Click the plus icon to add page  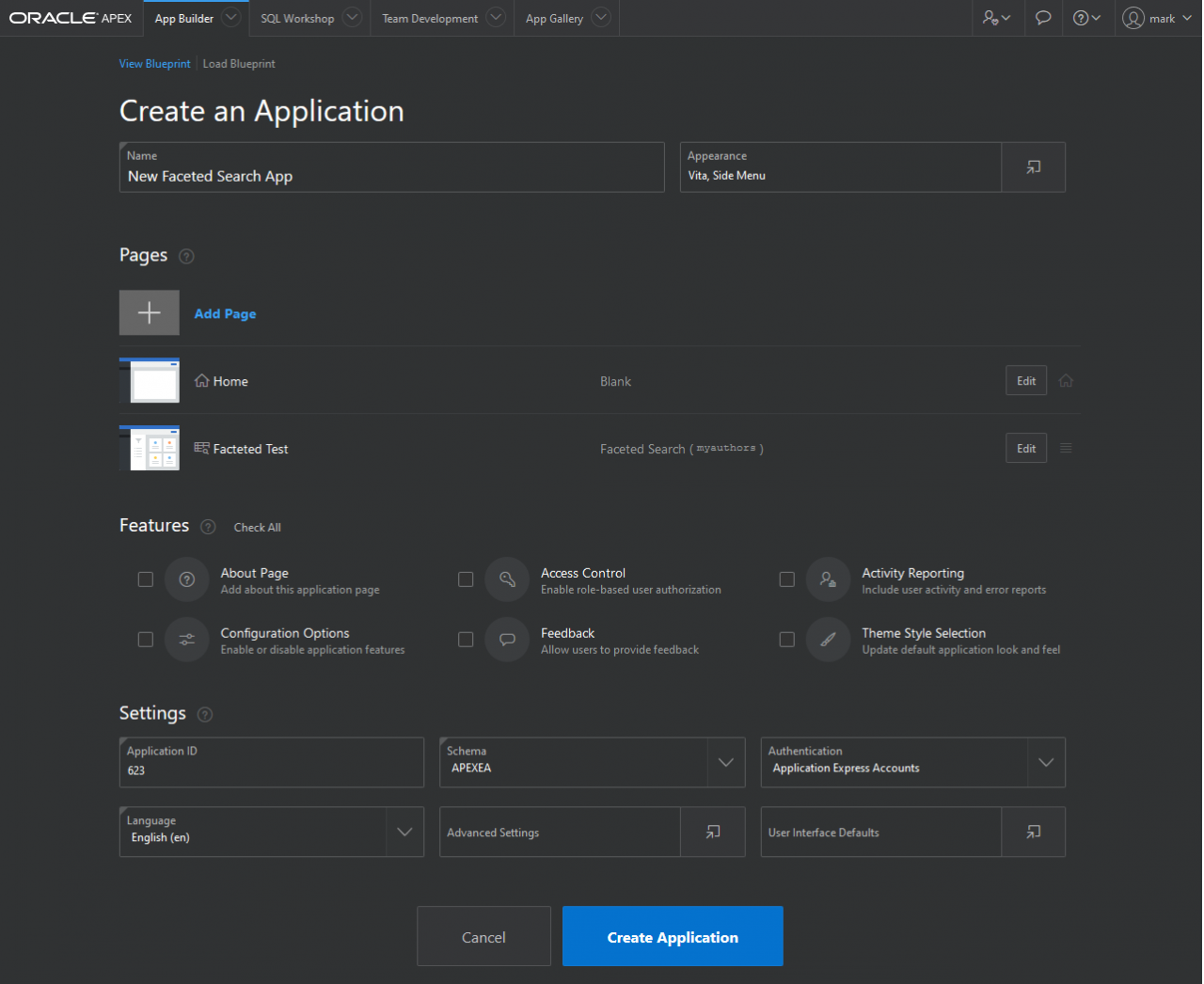[x=149, y=313]
